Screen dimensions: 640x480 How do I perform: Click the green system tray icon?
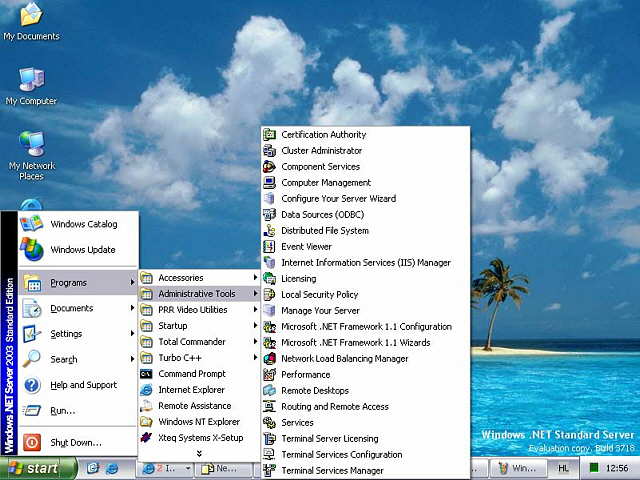point(594,468)
